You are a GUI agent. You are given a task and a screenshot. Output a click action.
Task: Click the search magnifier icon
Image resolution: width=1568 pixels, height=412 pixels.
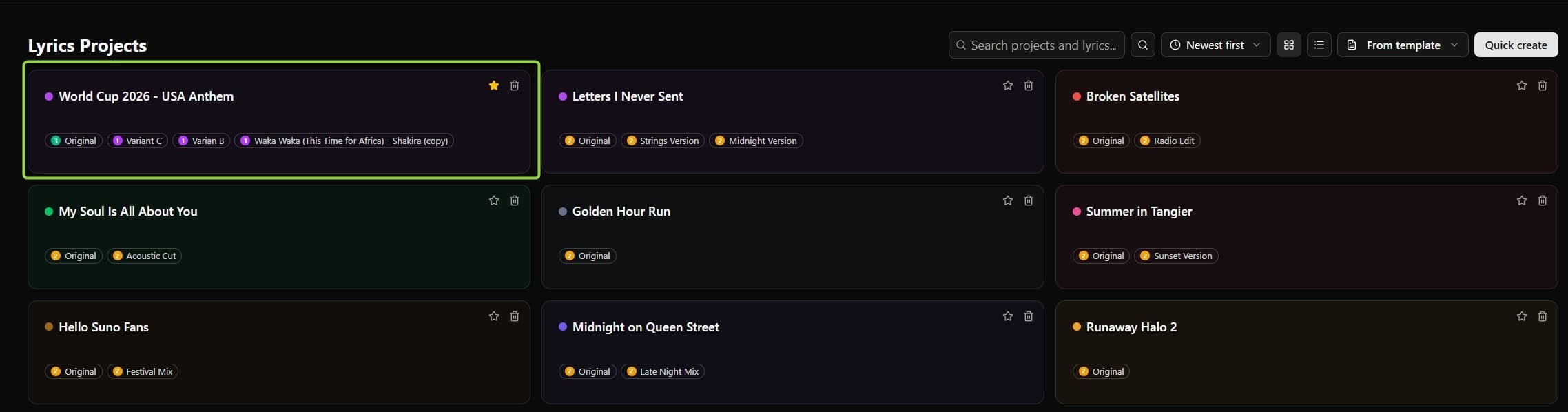tap(1143, 45)
